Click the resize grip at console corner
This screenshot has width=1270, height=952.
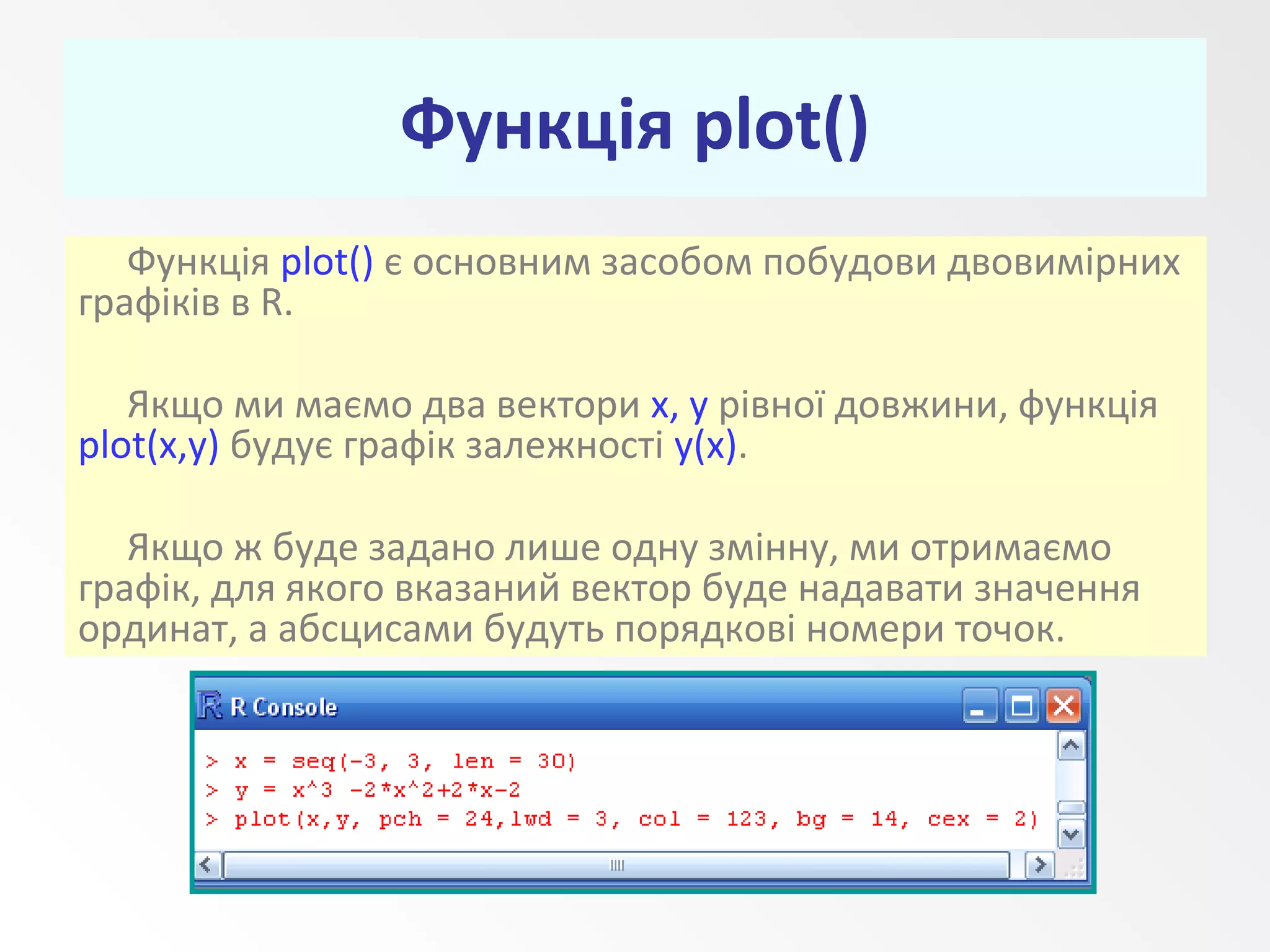1073,868
